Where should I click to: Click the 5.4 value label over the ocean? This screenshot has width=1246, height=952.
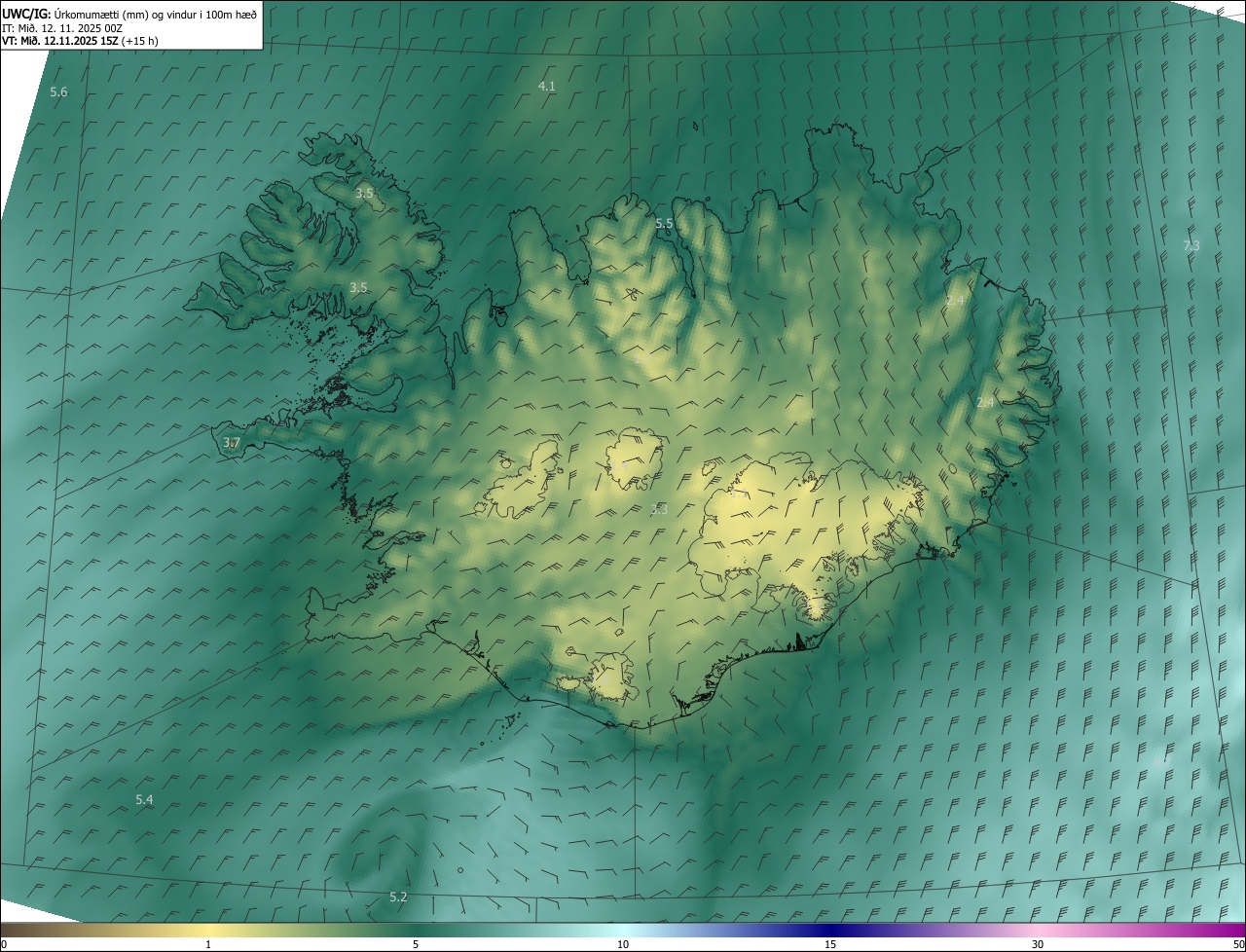pyautogui.click(x=144, y=800)
